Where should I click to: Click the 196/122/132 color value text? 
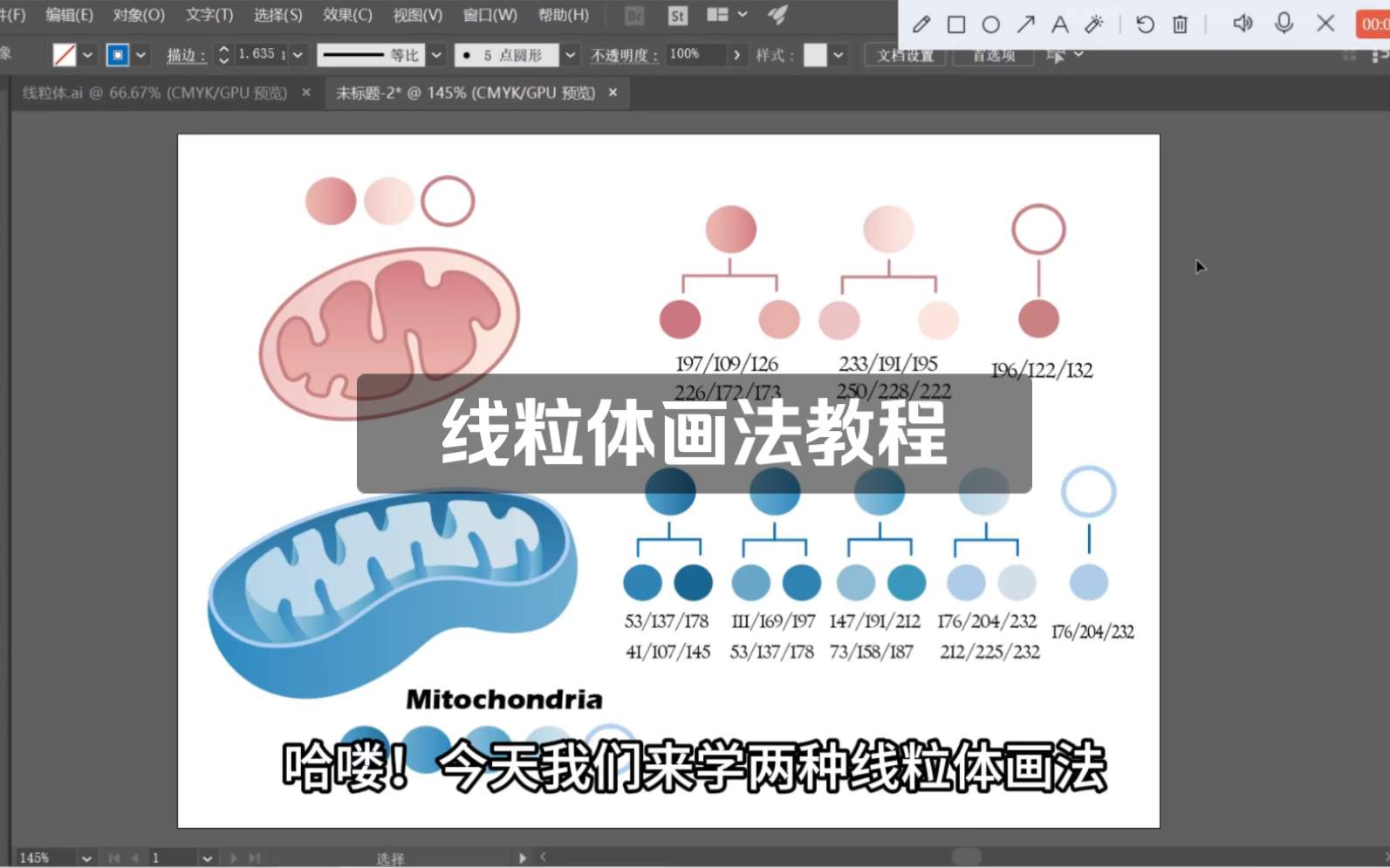[1042, 371]
